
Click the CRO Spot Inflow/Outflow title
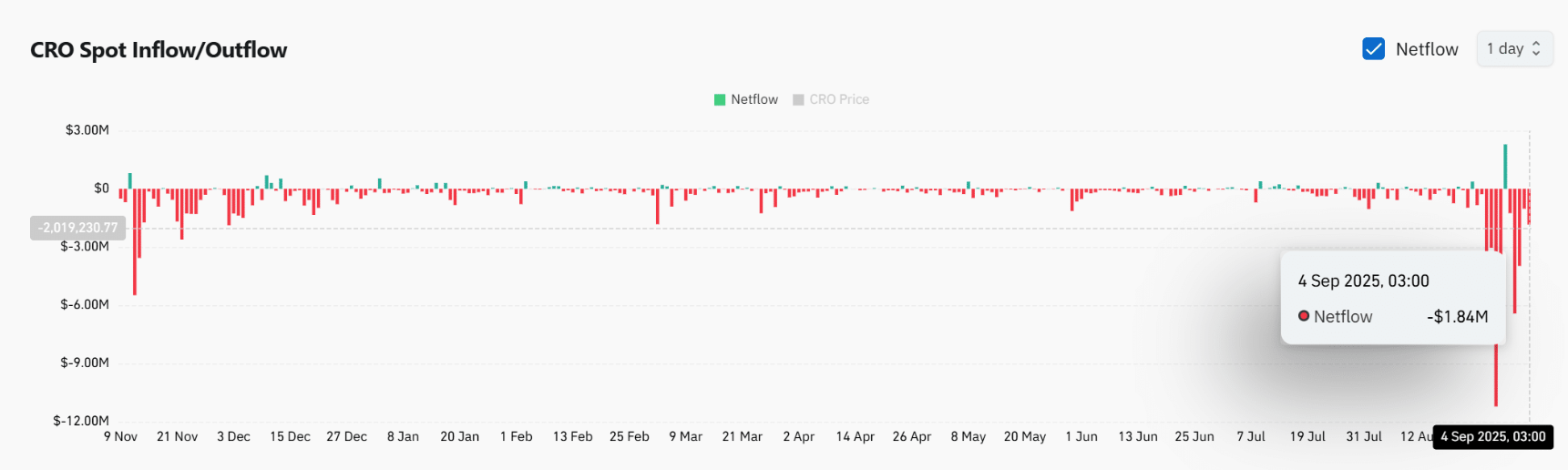tap(159, 50)
